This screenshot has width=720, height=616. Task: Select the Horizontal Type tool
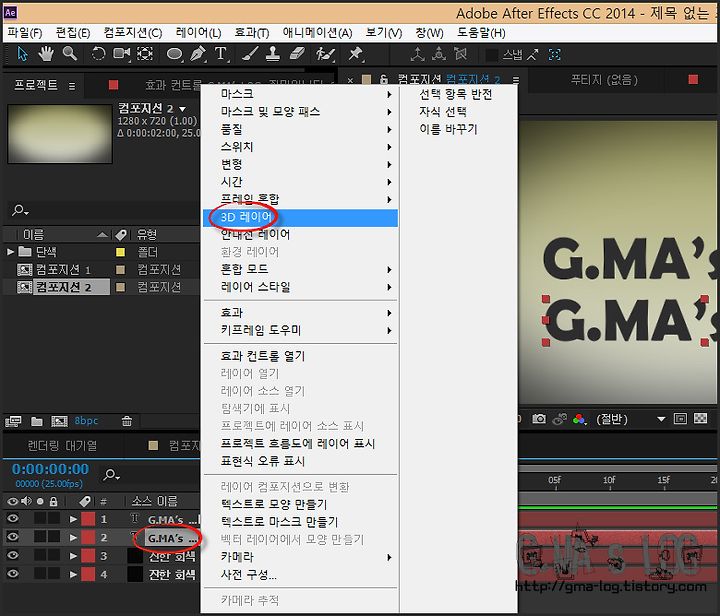point(221,54)
